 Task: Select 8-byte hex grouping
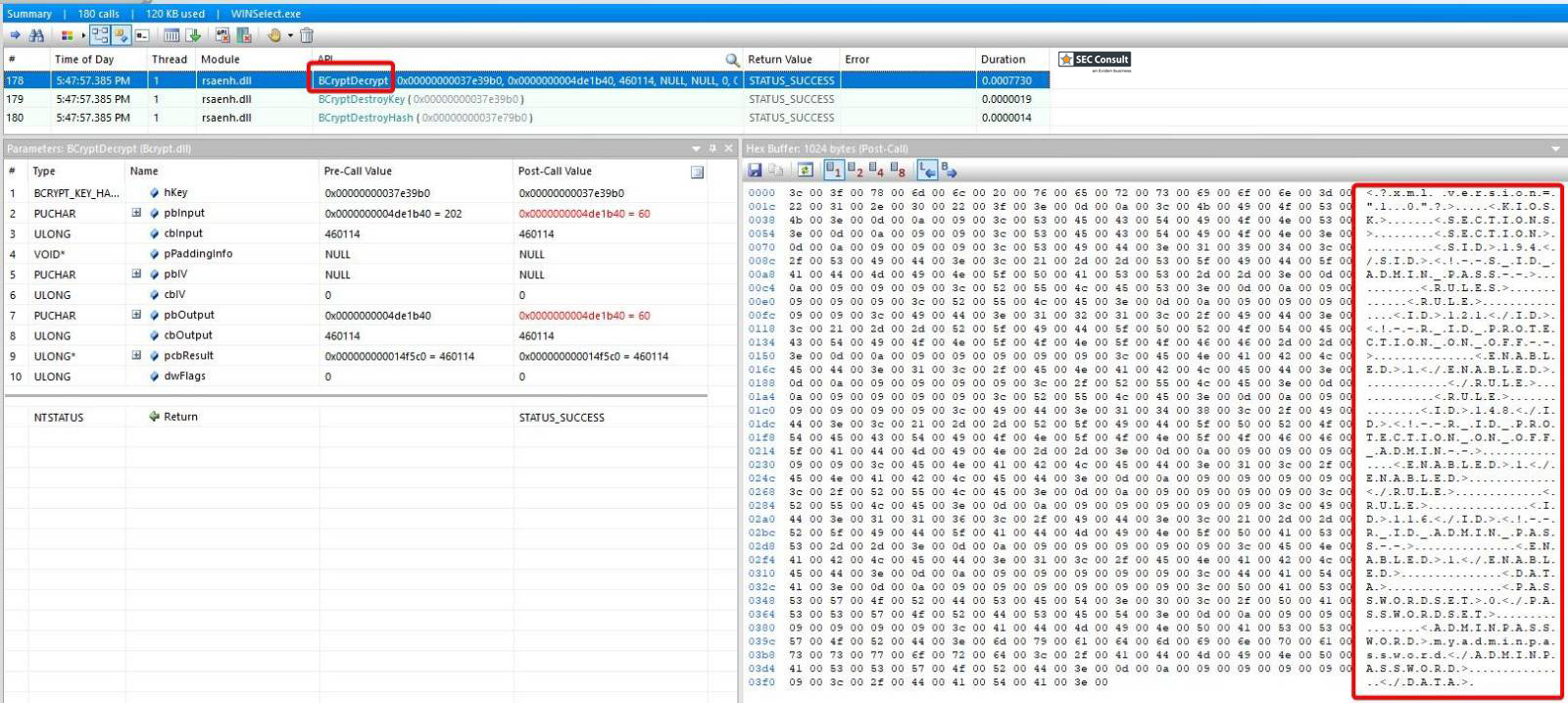[x=897, y=170]
